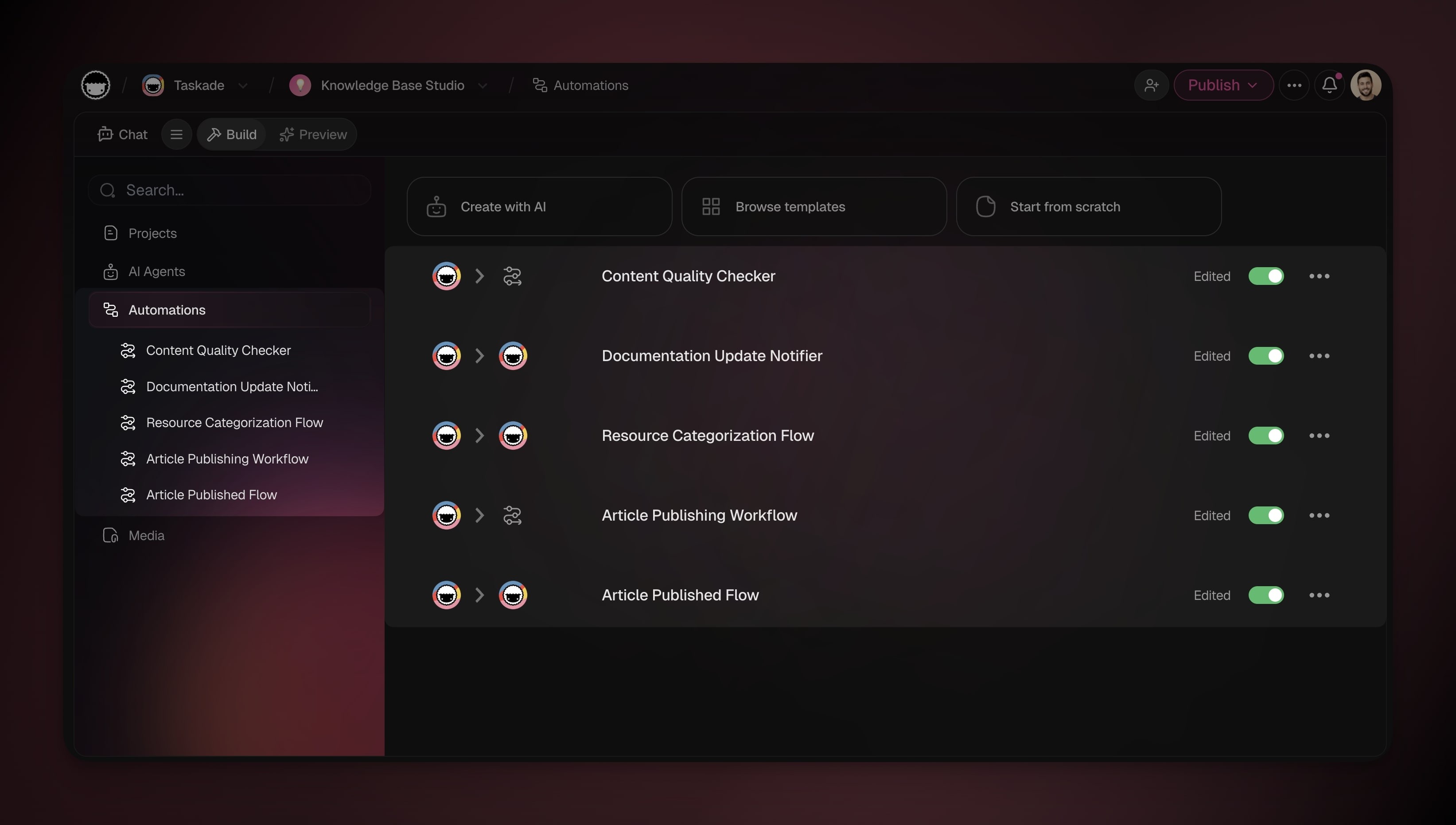Open the Taskade workspace dropdown
This screenshot has width=1456, height=825.
point(243,86)
